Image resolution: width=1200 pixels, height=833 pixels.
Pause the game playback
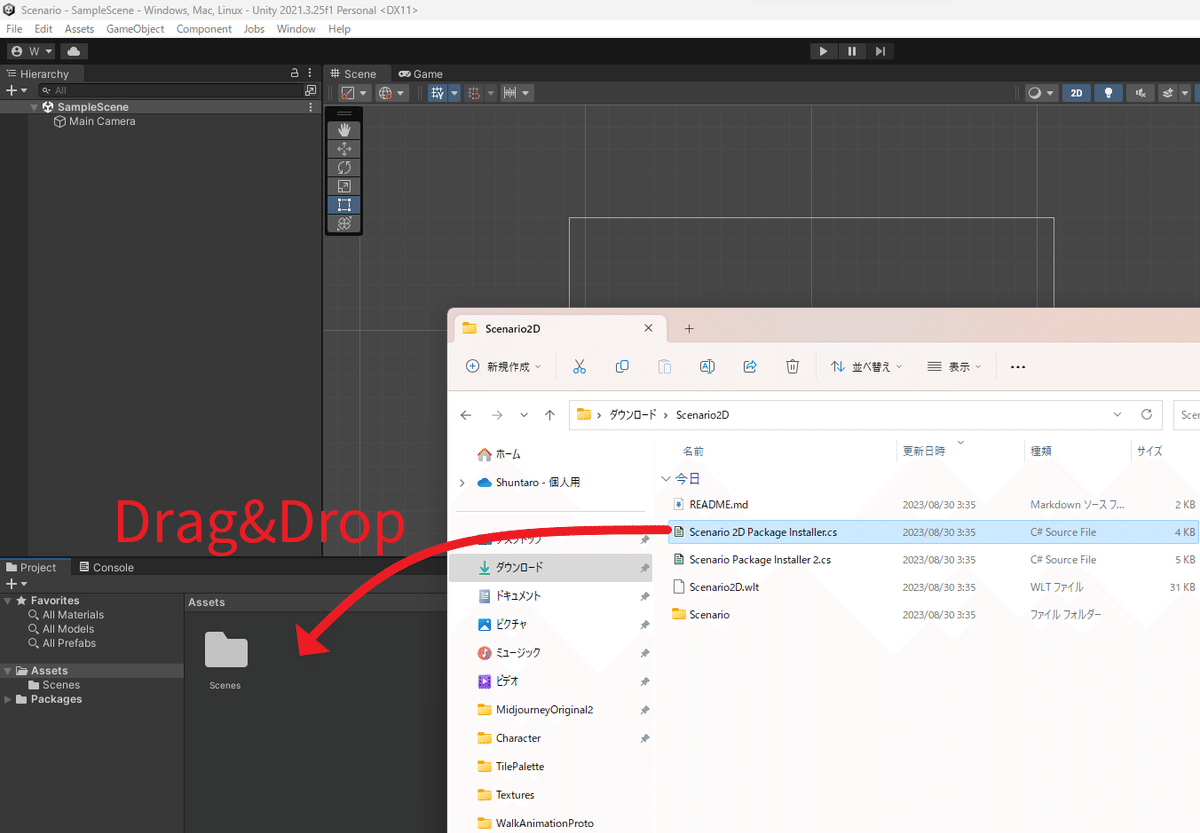point(852,51)
